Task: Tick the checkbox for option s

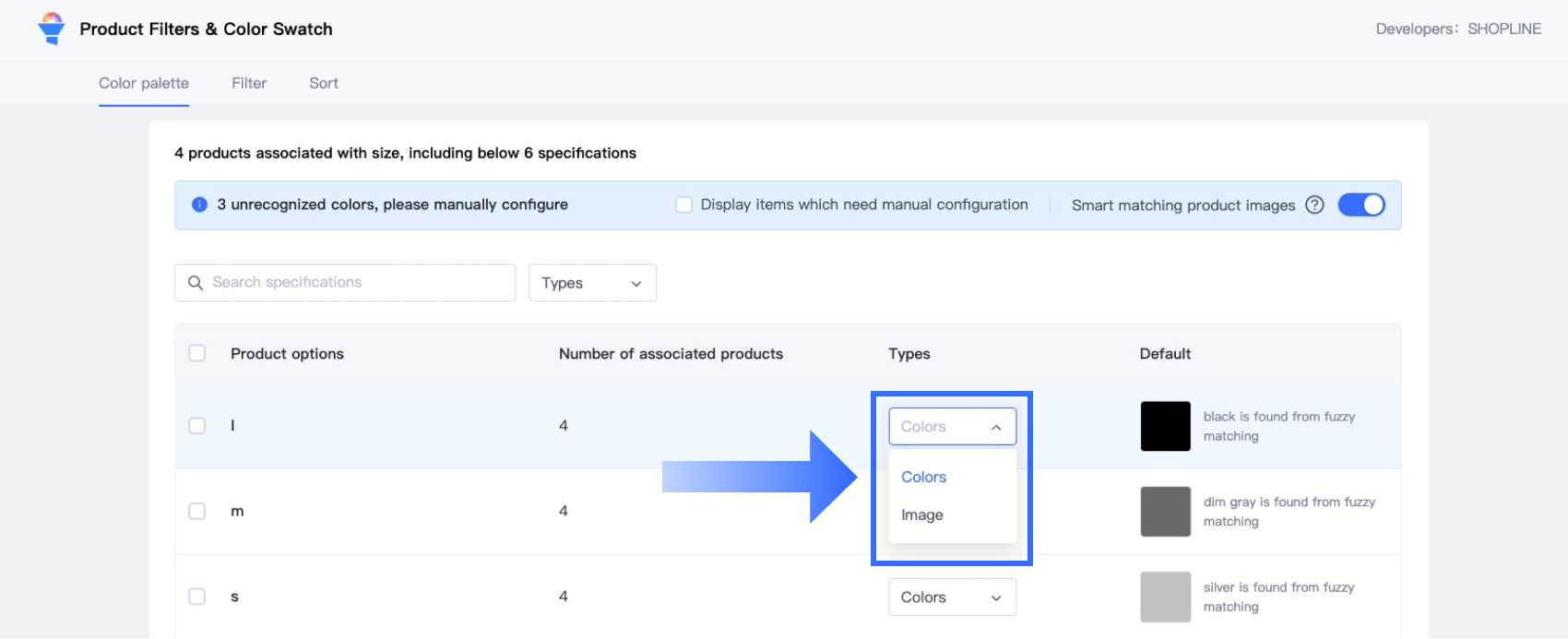Action: coord(197,597)
